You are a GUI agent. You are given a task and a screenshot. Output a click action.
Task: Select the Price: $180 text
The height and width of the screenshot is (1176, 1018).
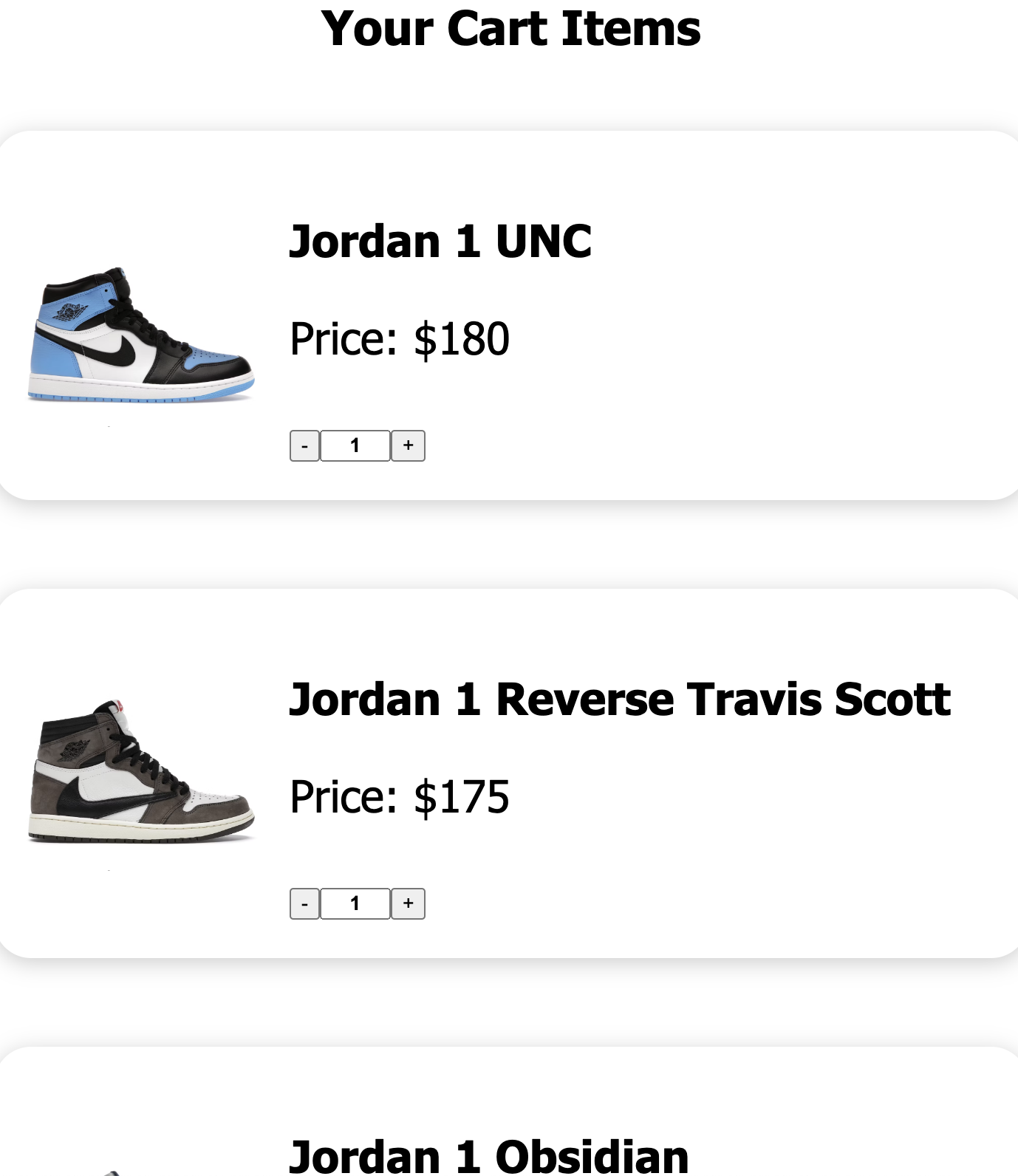pos(400,339)
